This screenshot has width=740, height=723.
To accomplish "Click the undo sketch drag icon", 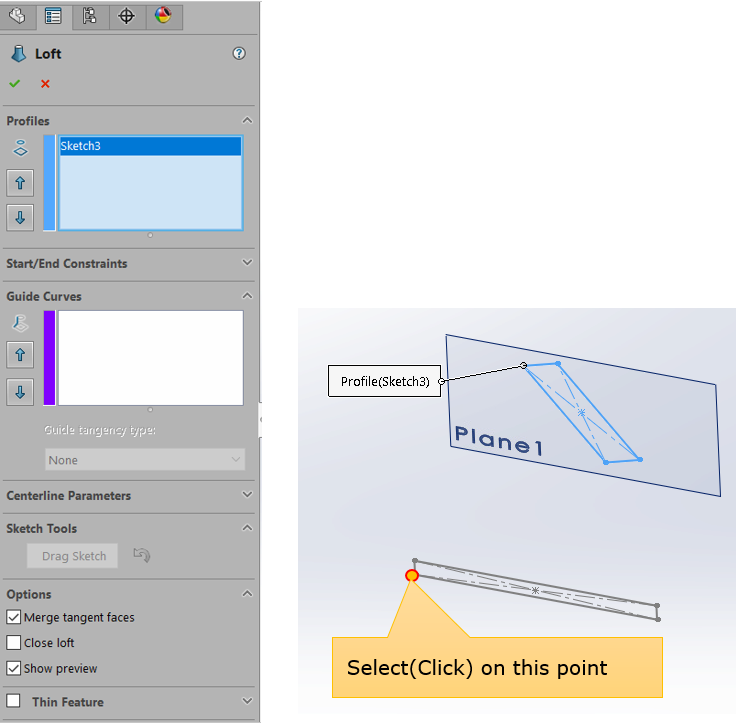I will coord(142,555).
